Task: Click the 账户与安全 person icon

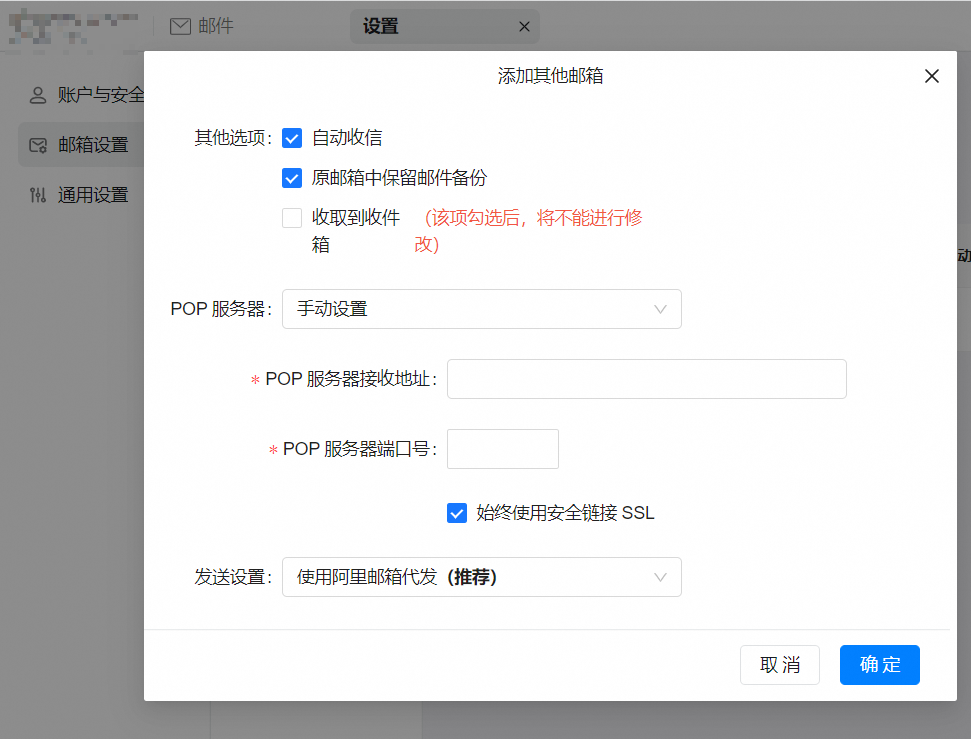Action: (38, 95)
